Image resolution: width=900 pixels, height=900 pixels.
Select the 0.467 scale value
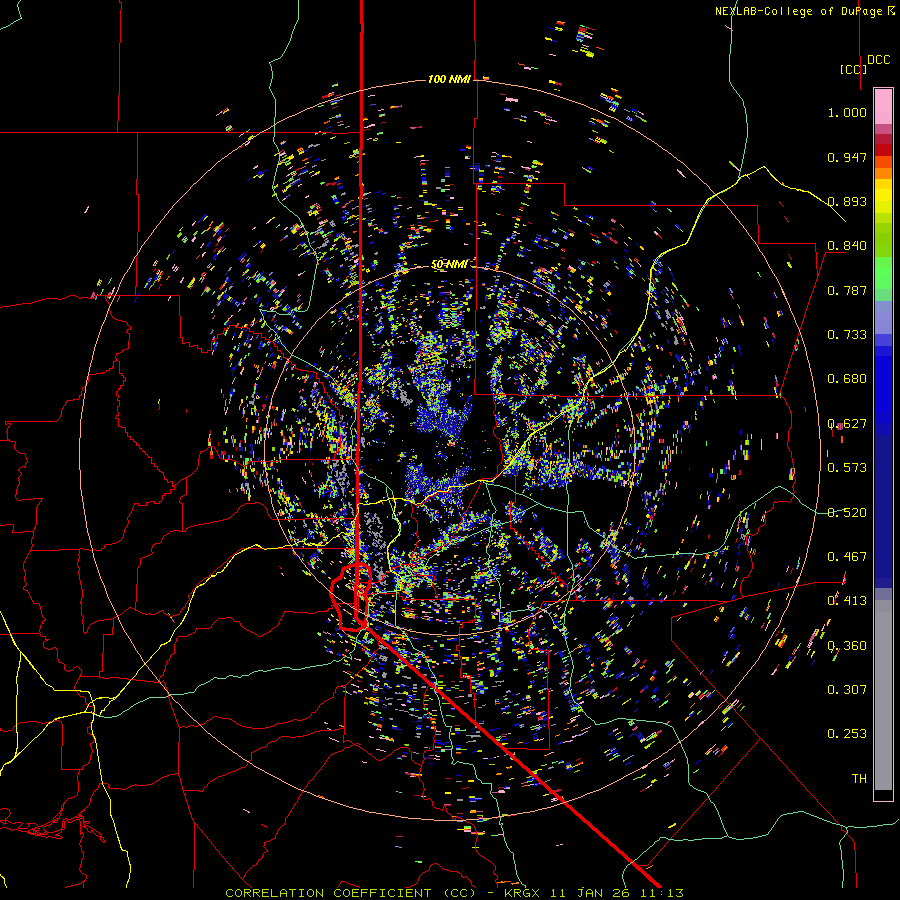(847, 557)
